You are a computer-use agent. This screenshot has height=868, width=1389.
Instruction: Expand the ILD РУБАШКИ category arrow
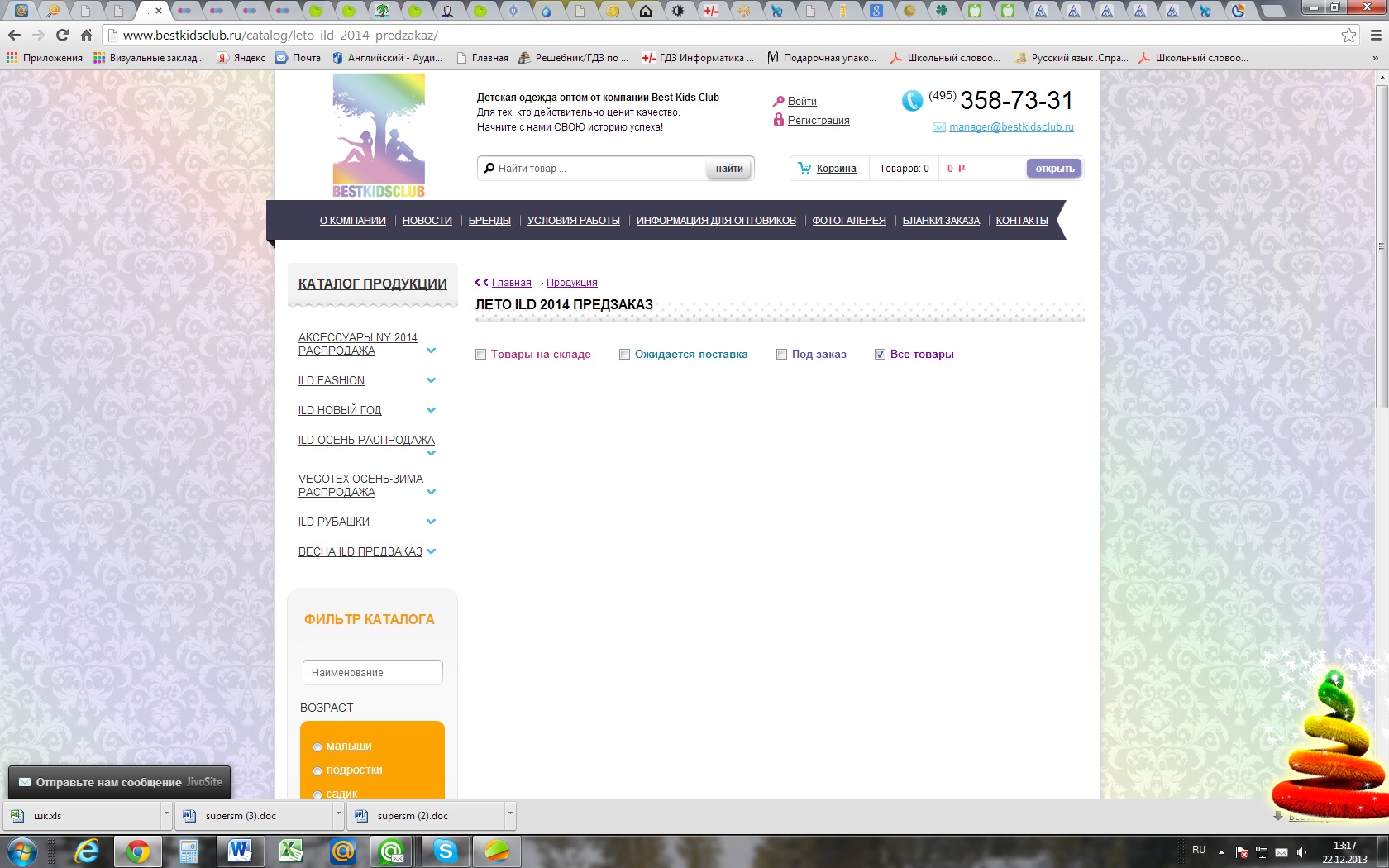point(431,522)
